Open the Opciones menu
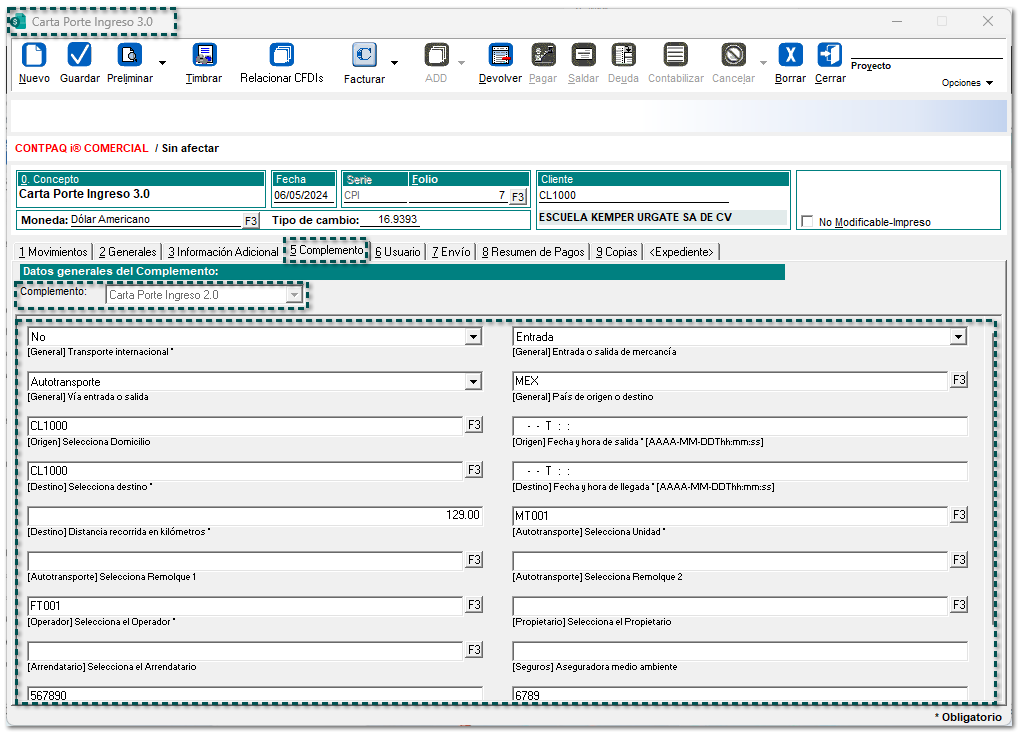Viewport: 1021px width, 735px height. tap(967, 83)
